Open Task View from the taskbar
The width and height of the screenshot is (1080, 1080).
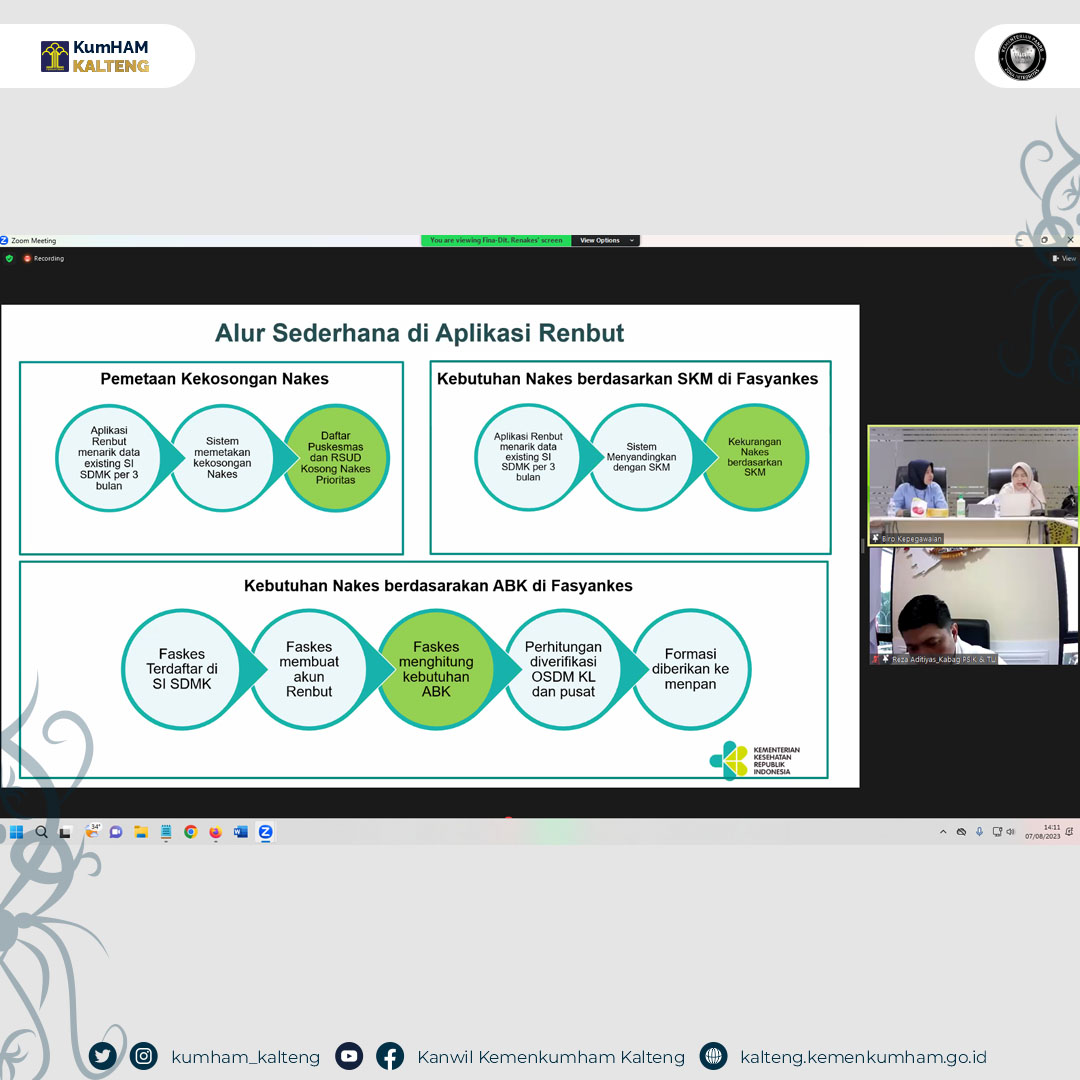point(65,832)
